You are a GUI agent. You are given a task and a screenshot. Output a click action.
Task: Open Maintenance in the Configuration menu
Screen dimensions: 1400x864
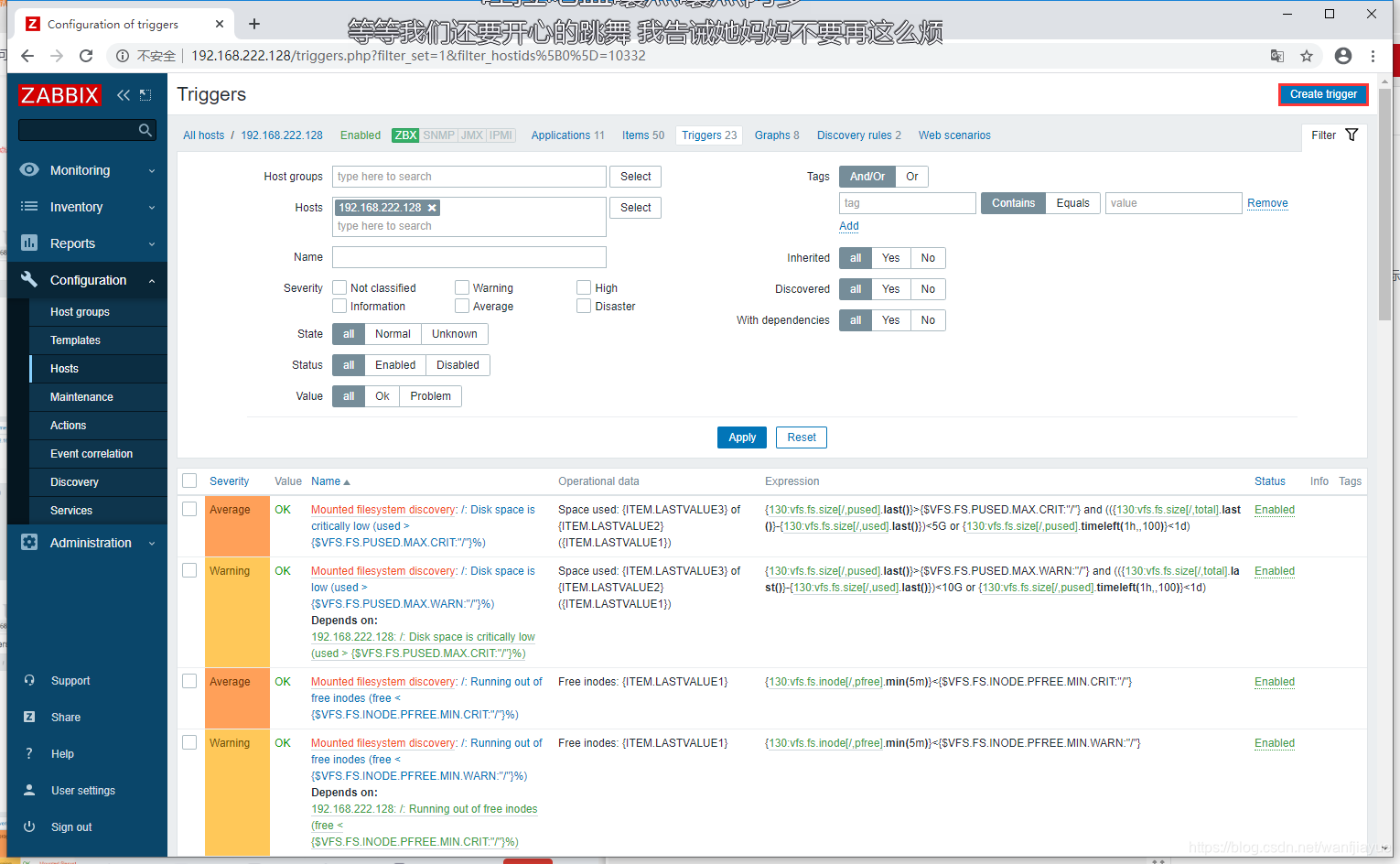pyautogui.click(x=81, y=397)
